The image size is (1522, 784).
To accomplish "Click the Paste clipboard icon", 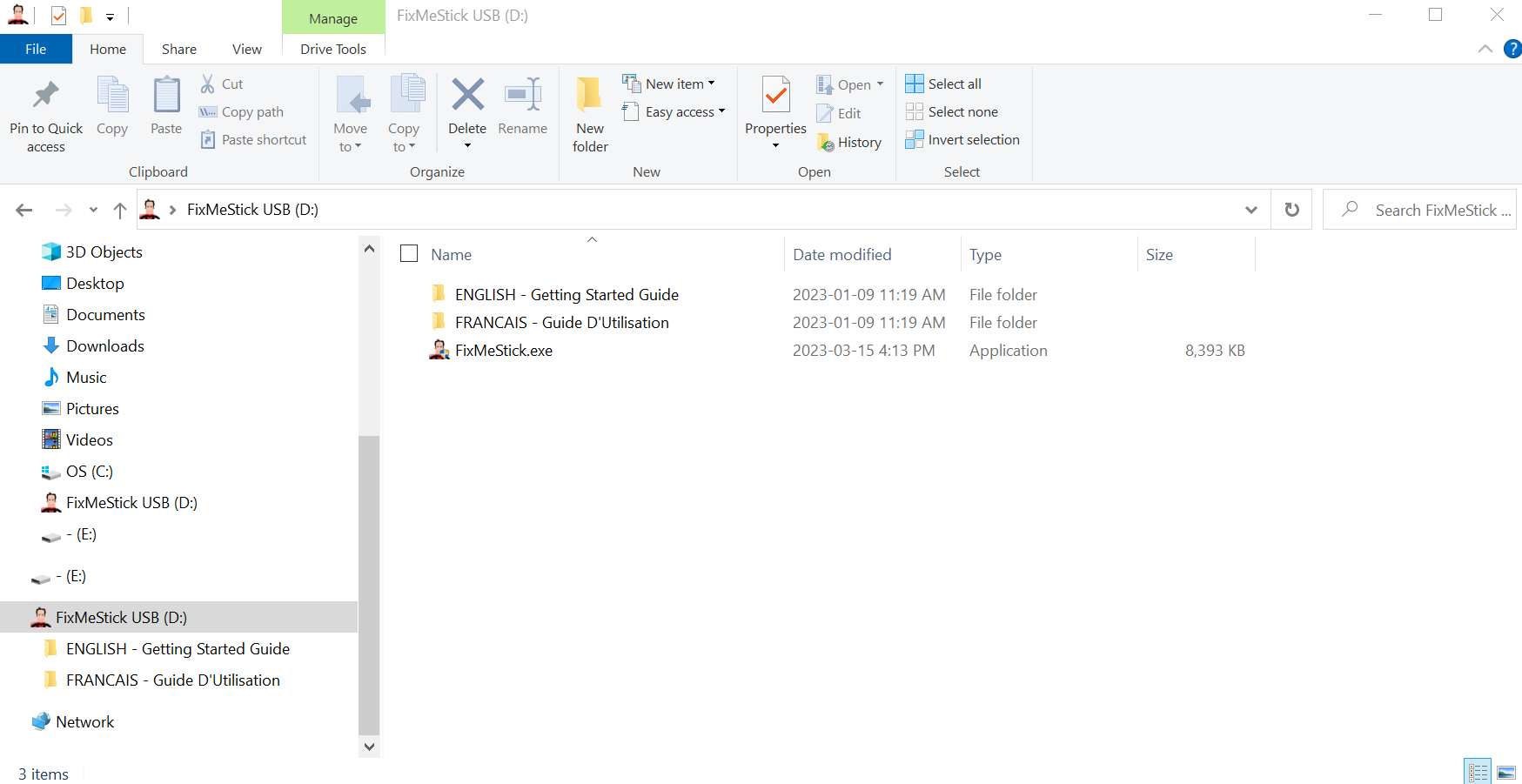I will [166, 95].
